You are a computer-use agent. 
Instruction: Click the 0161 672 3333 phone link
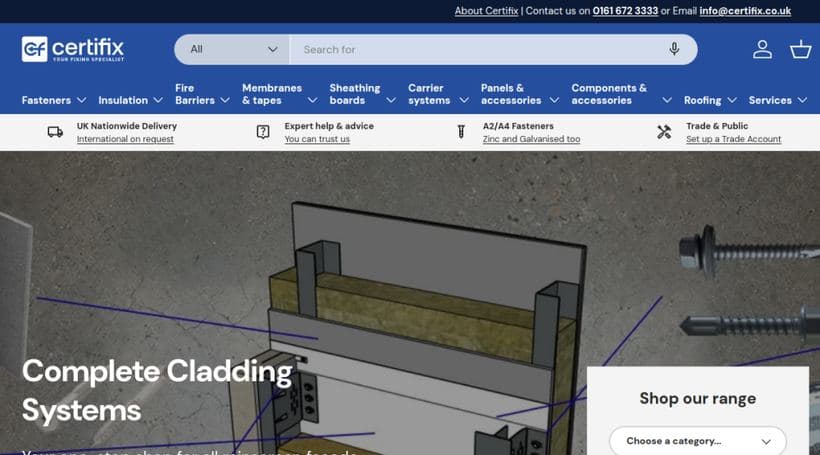pyautogui.click(x=625, y=11)
